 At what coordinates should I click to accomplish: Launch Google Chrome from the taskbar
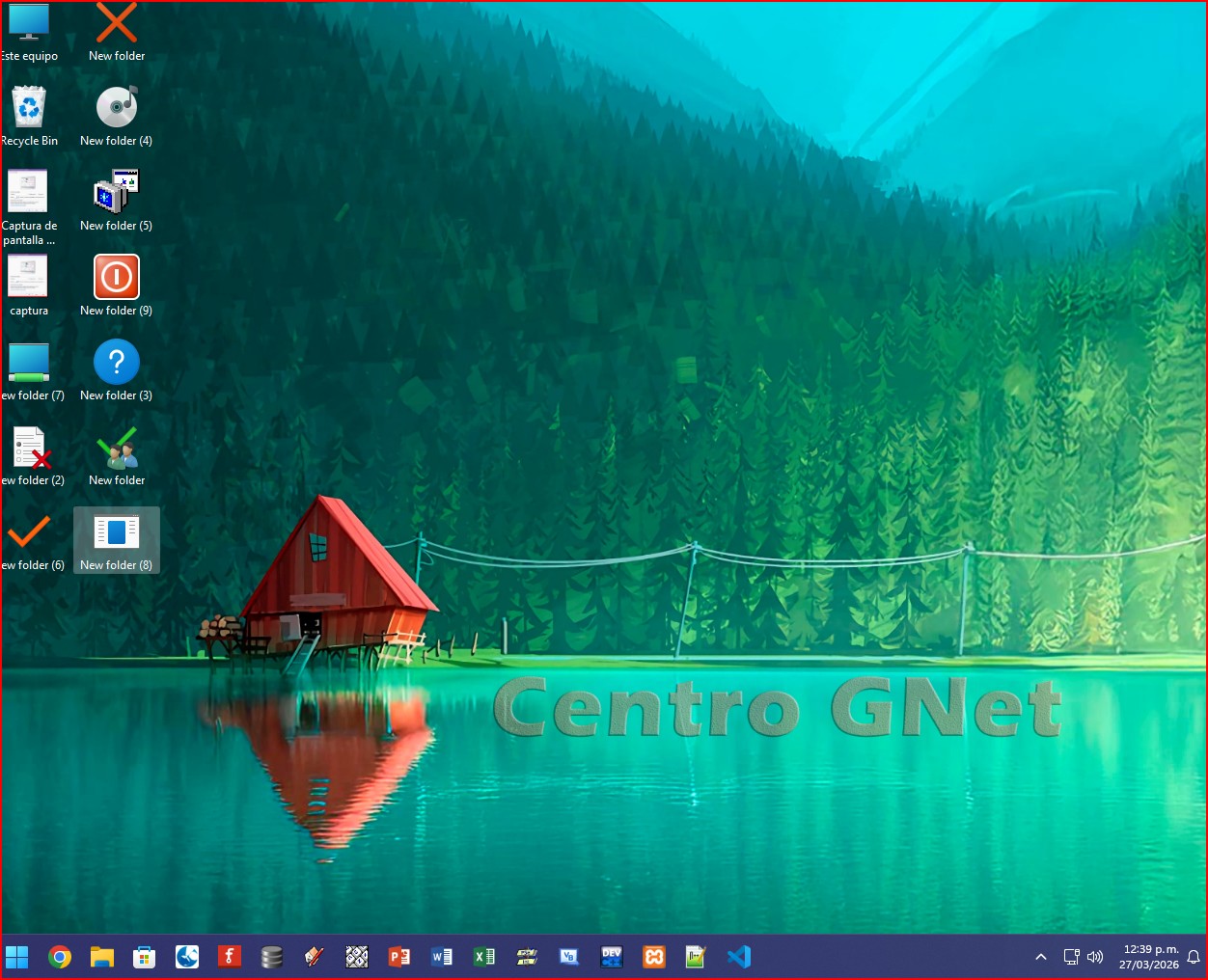coord(60,957)
